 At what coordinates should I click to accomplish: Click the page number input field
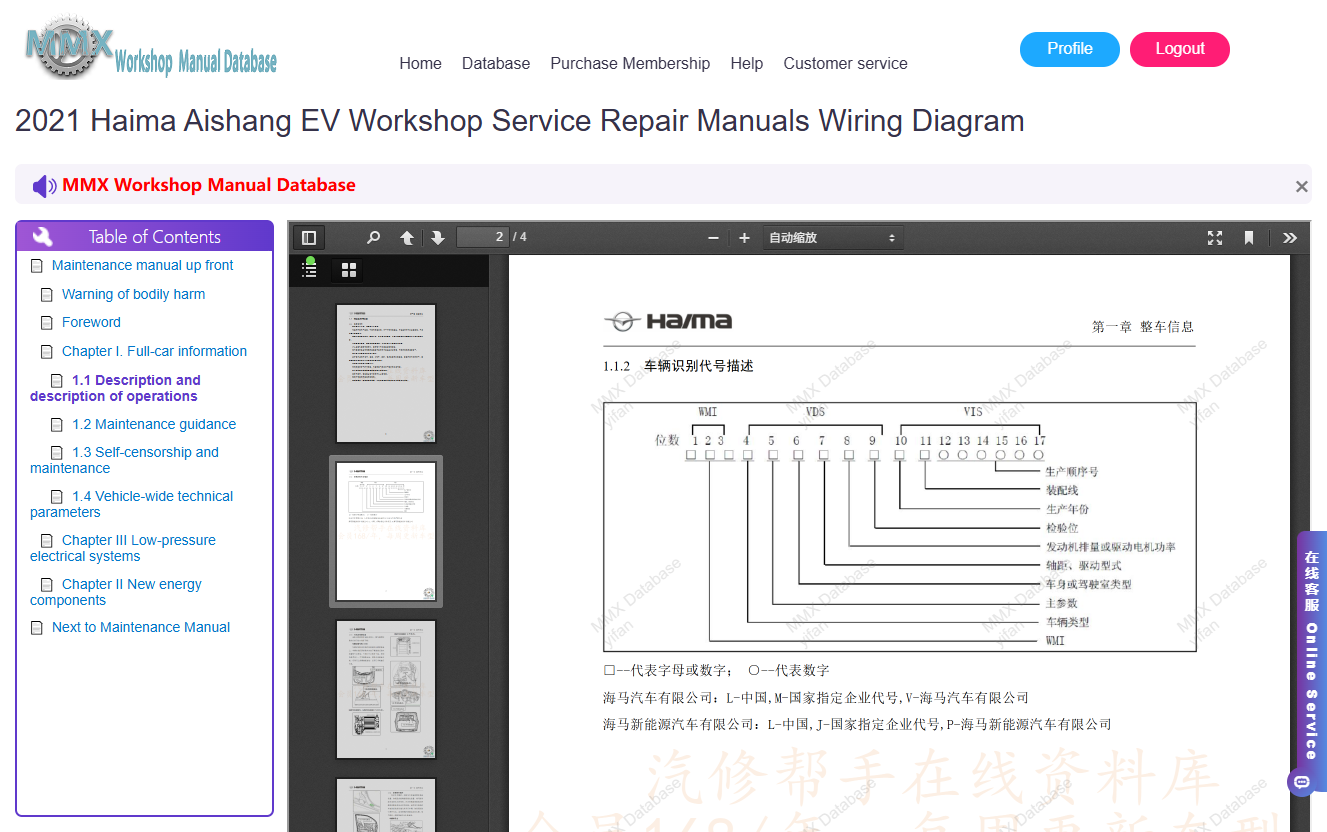point(483,237)
